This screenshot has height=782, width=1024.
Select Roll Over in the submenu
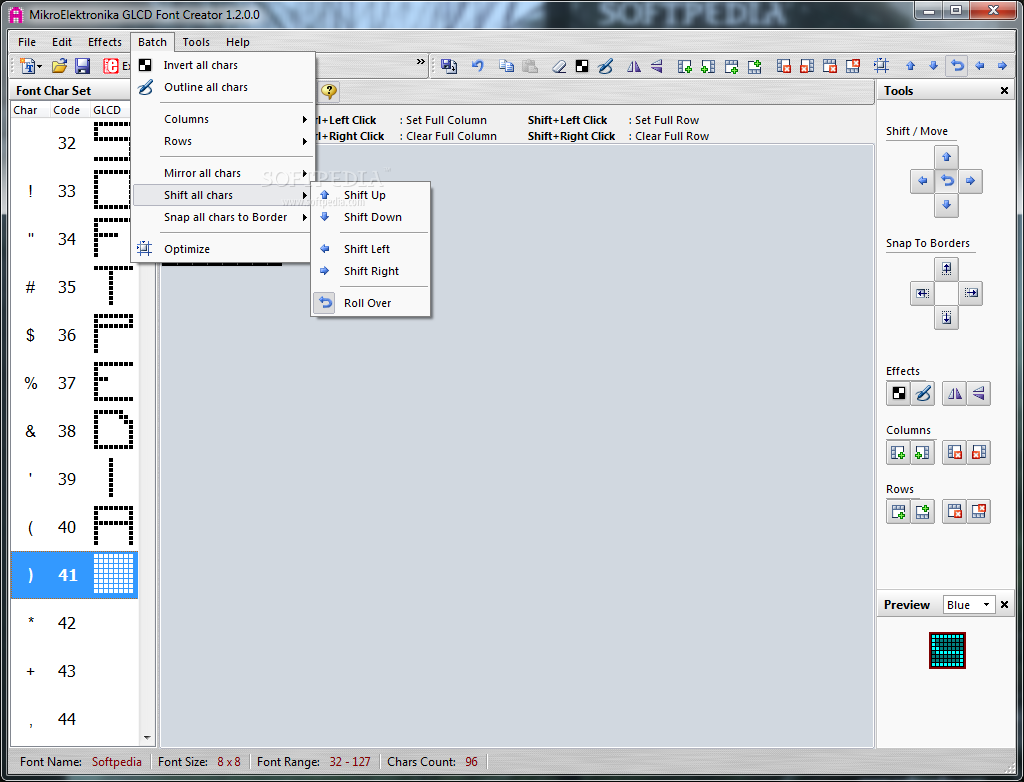pyautogui.click(x=371, y=303)
